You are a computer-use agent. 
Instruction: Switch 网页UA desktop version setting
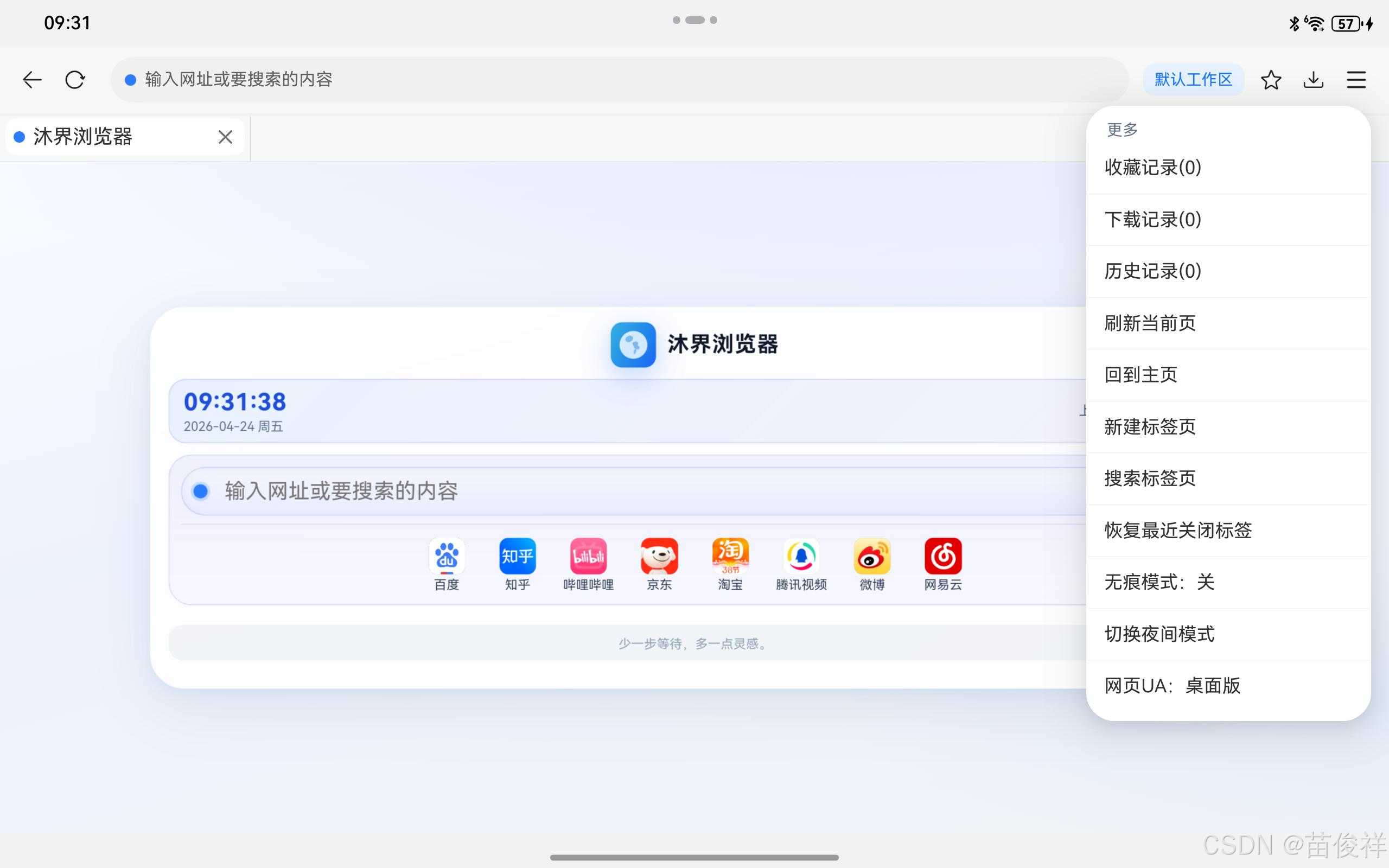coord(1172,685)
